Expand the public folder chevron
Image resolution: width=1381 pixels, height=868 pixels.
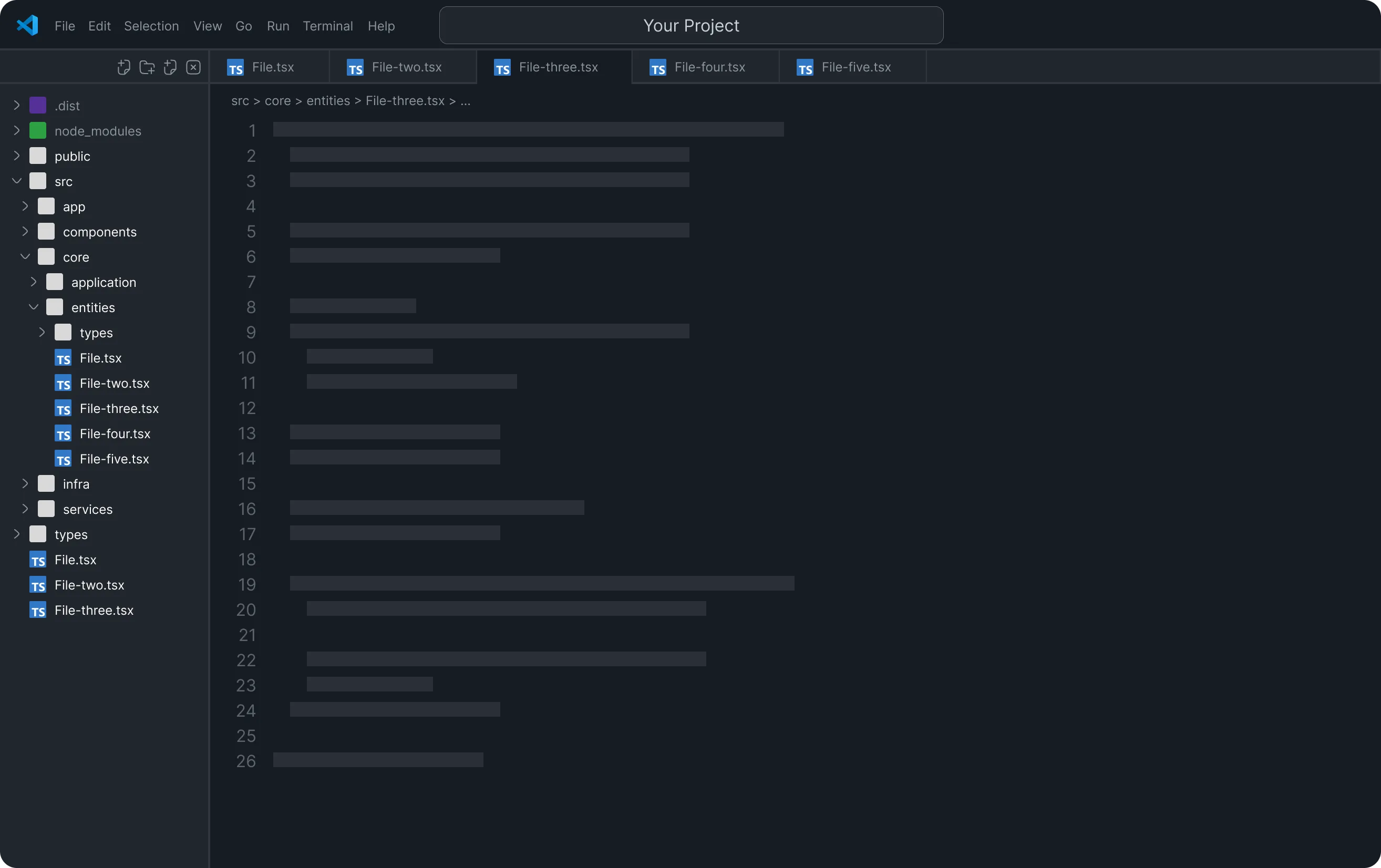click(17, 156)
